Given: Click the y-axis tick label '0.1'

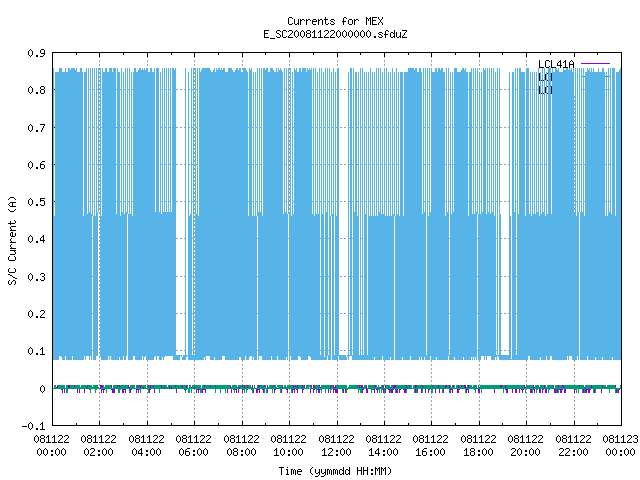Looking at the screenshot, I should (x=36, y=351).
